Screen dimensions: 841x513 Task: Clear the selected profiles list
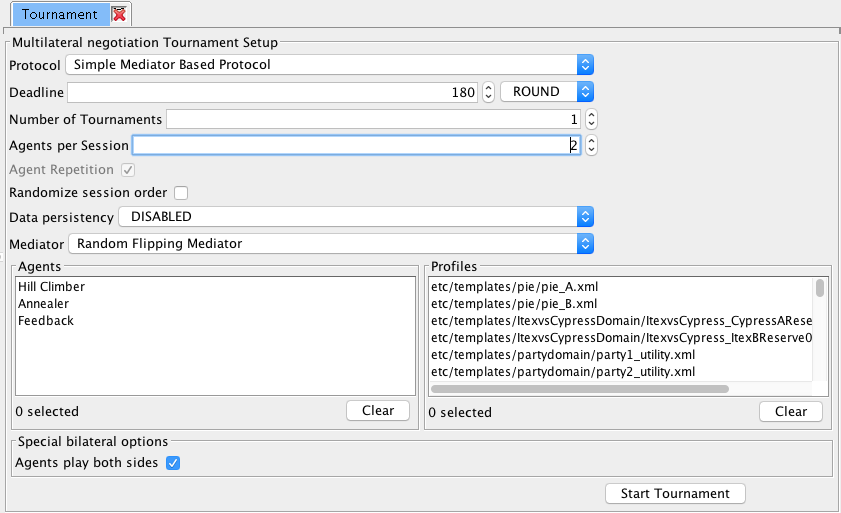tap(791, 412)
